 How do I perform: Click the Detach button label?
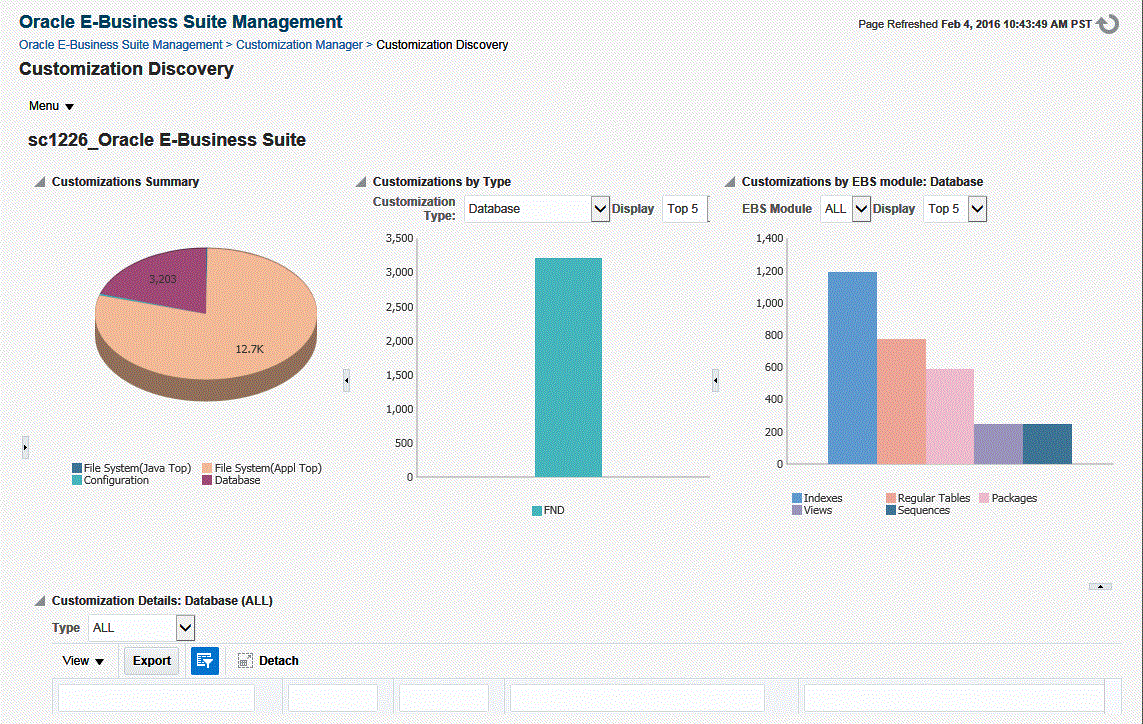click(x=278, y=661)
